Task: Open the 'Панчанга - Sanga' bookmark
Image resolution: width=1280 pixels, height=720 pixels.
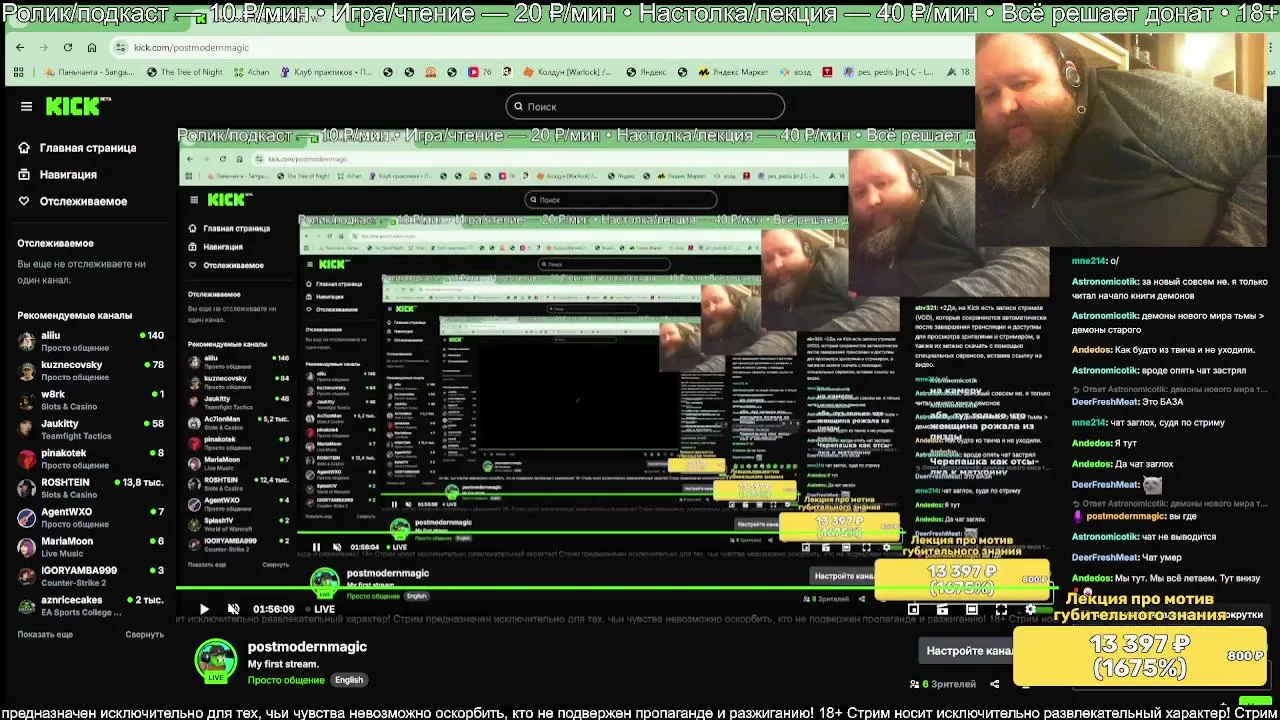Action: 89,72
